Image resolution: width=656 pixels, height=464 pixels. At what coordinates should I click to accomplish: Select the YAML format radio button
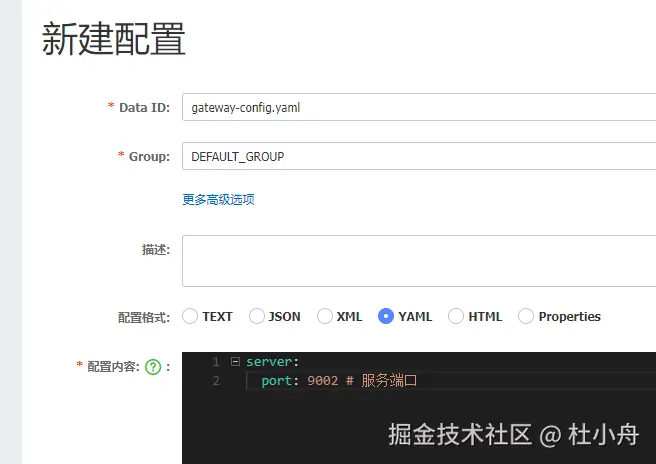pyautogui.click(x=386, y=316)
